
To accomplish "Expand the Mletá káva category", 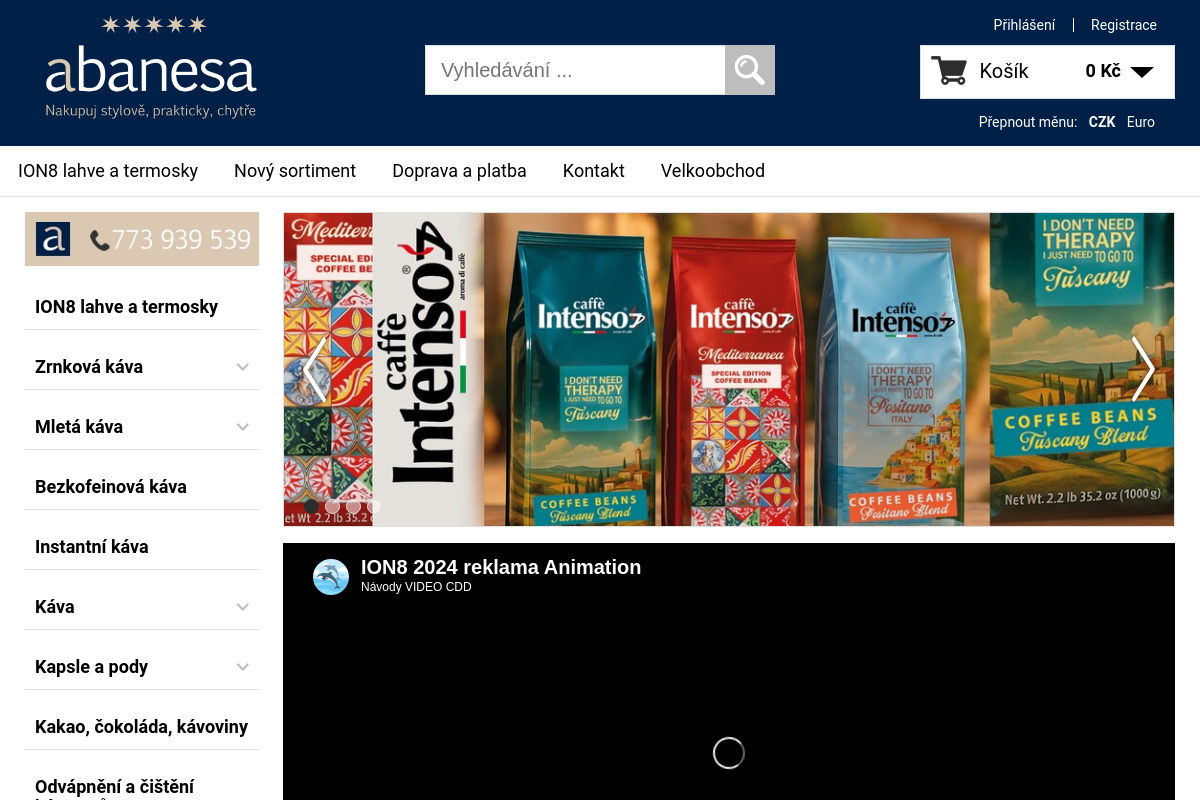I will (x=242, y=427).
